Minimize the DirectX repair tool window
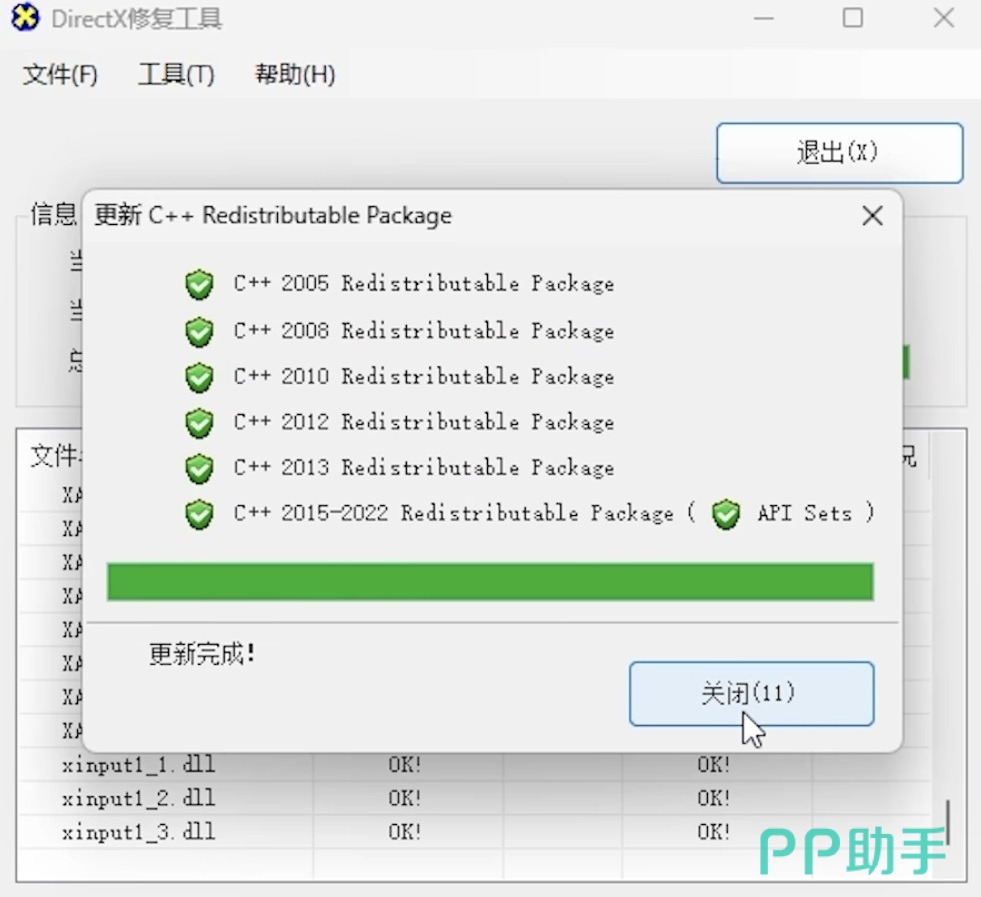This screenshot has width=981, height=897. 763,18
